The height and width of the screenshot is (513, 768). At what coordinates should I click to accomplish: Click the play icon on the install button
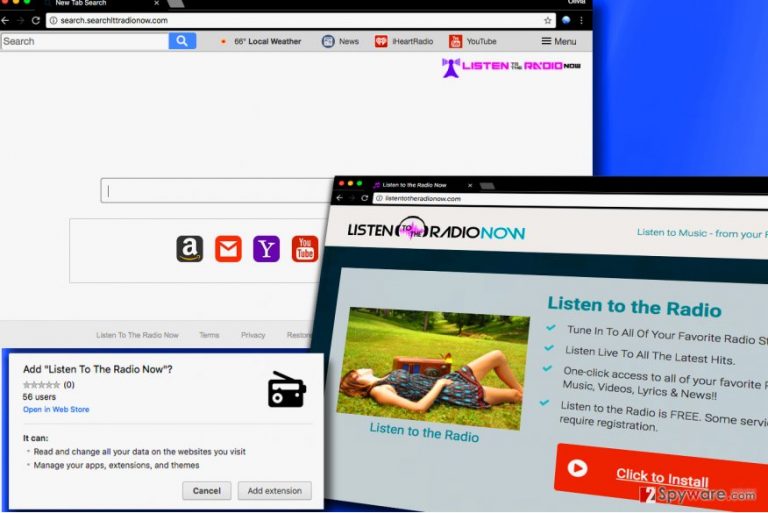577,468
